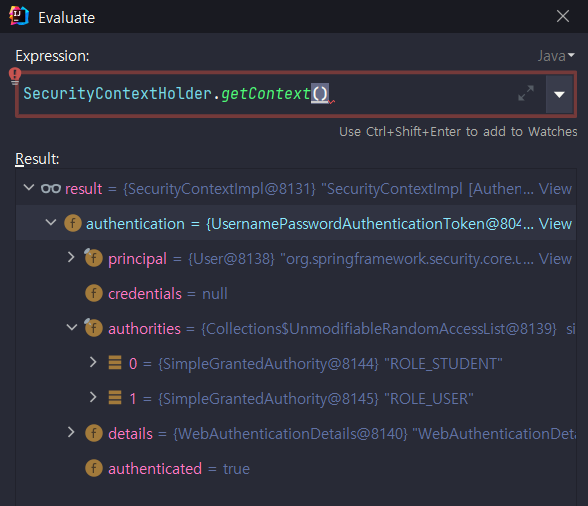Expand the details node
Screen dimensions: 588x506
pyautogui.click(x=71, y=432)
